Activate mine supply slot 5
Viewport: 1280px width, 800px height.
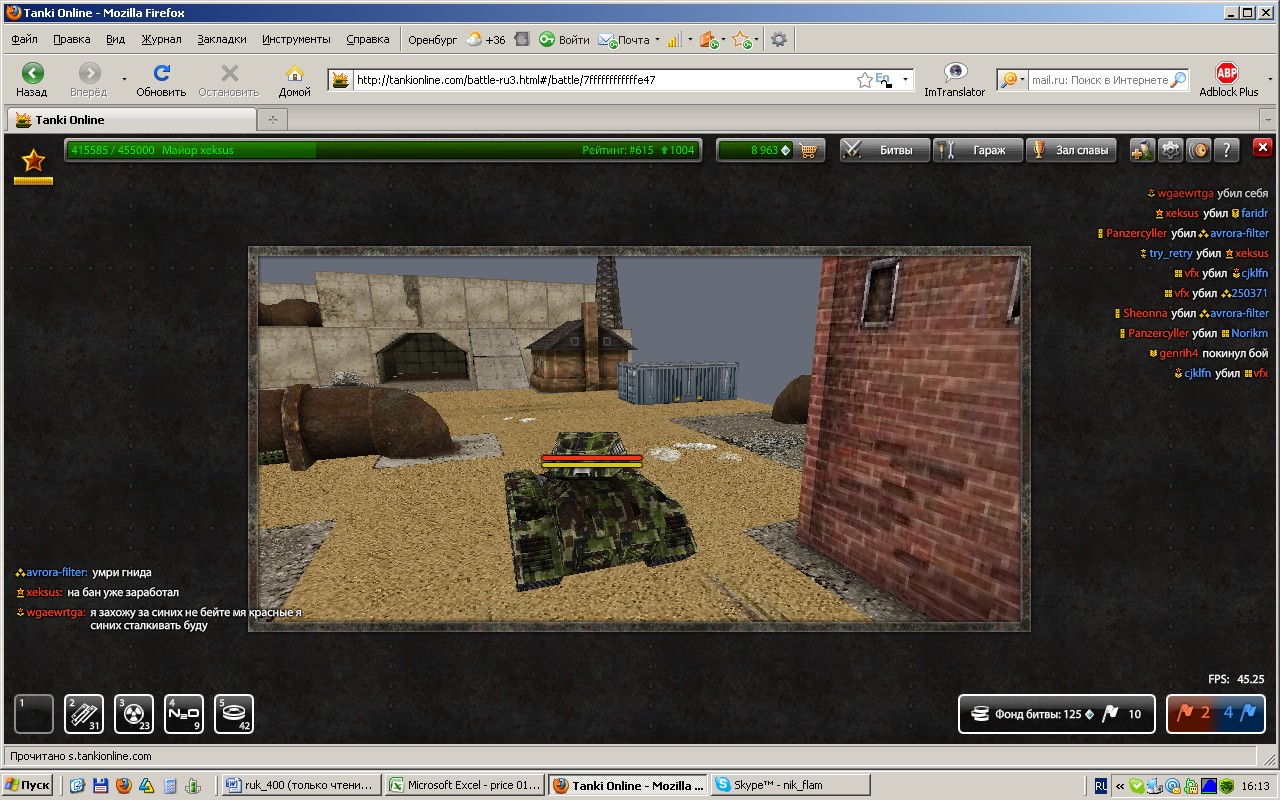pyautogui.click(x=234, y=714)
